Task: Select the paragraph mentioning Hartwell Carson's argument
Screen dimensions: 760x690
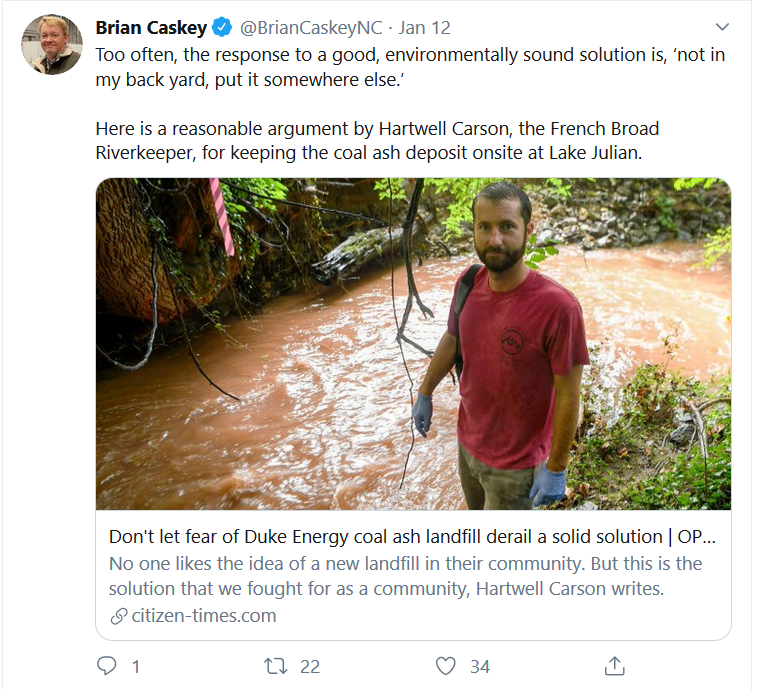Action: (377, 143)
